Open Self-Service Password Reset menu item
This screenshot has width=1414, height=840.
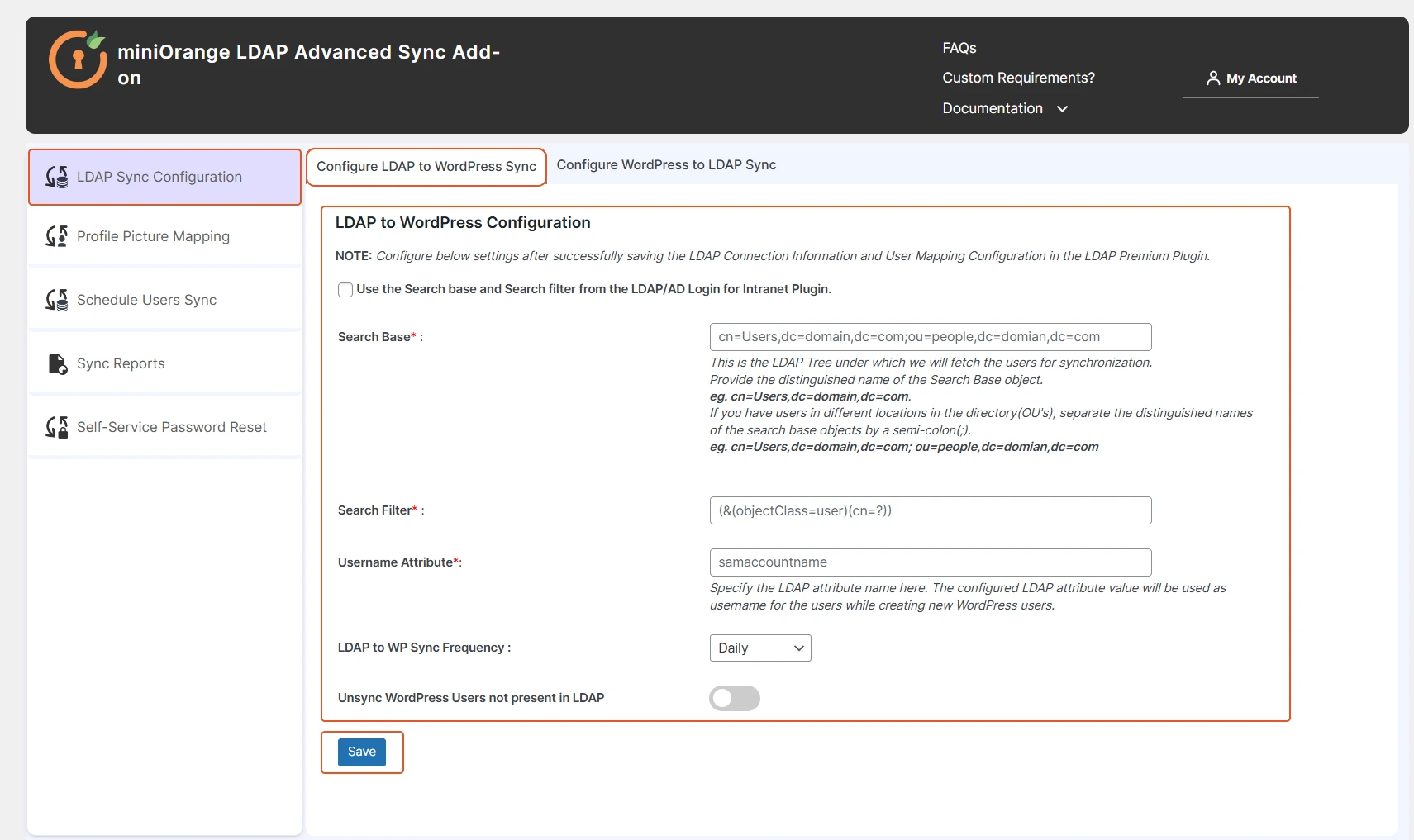(x=164, y=427)
